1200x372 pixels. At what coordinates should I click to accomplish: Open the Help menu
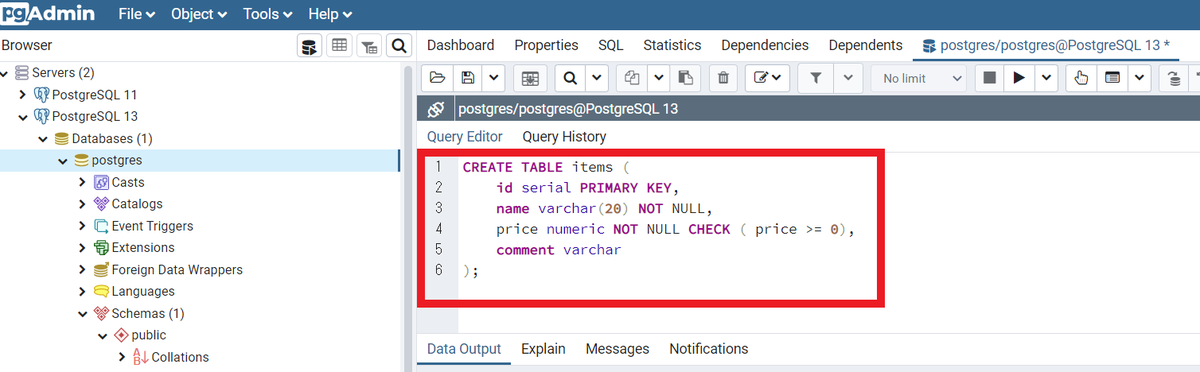pos(330,14)
